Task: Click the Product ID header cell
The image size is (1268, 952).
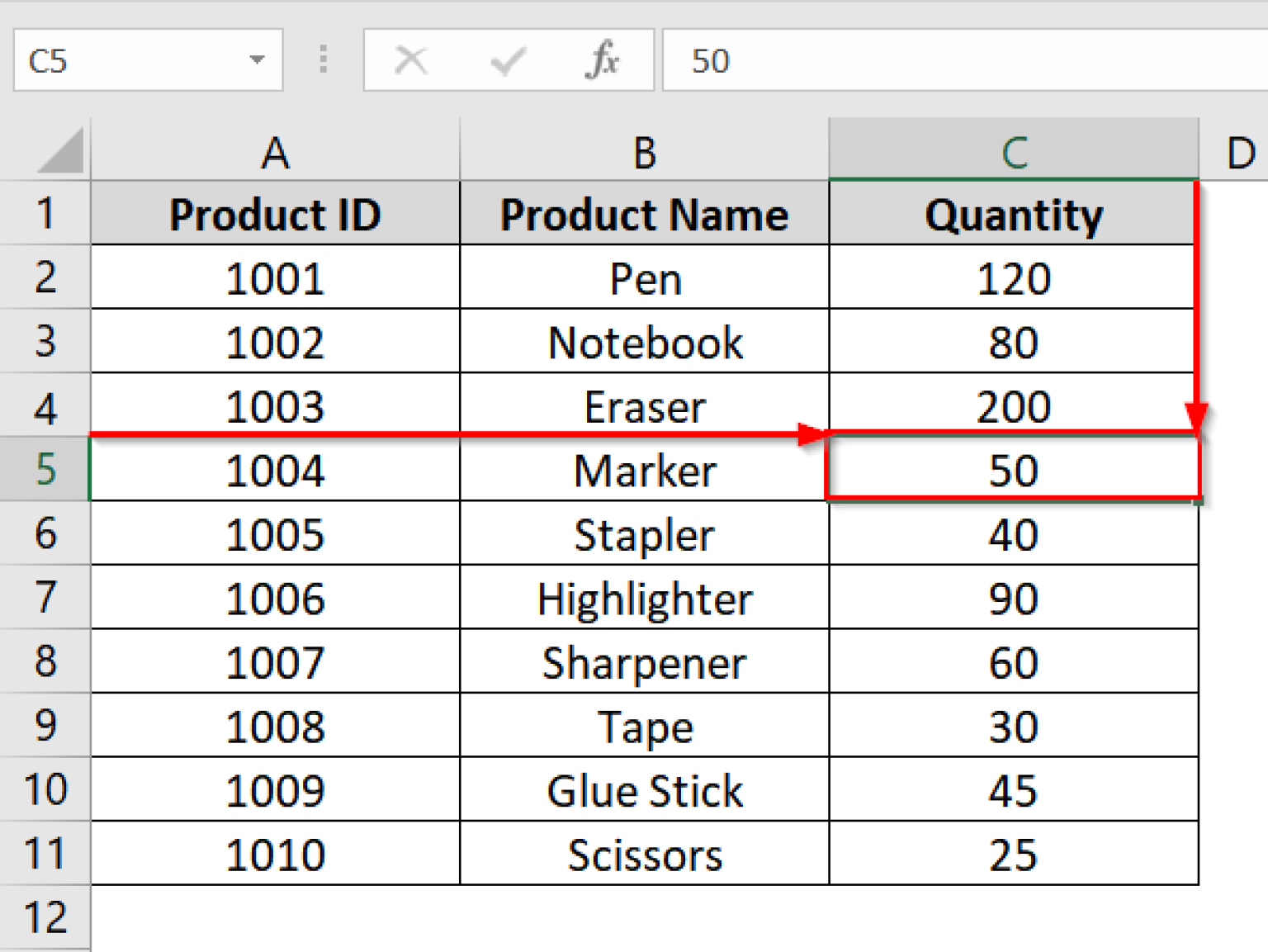Action: [x=274, y=213]
